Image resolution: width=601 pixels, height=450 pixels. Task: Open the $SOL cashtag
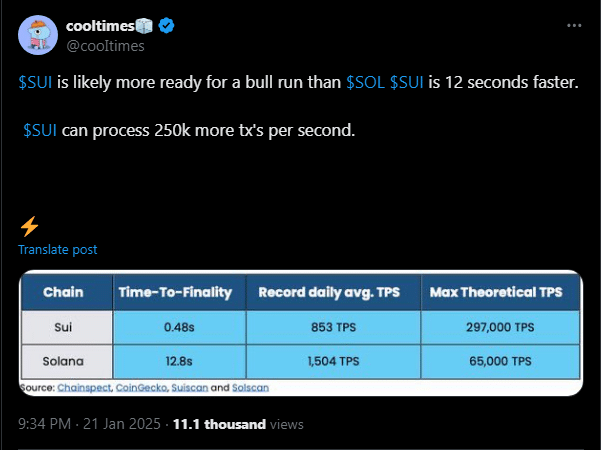366,82
